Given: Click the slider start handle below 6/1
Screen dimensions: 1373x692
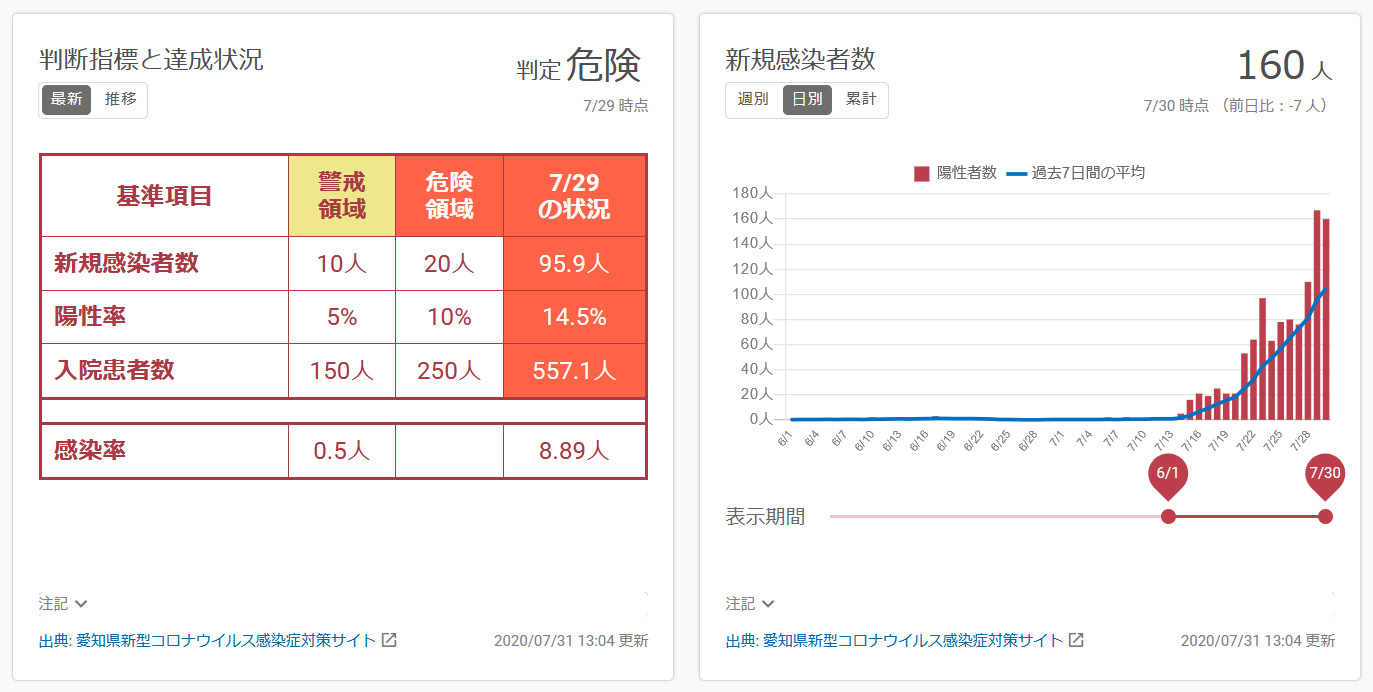Looking at the screenshot, I should click(1168, 517).
